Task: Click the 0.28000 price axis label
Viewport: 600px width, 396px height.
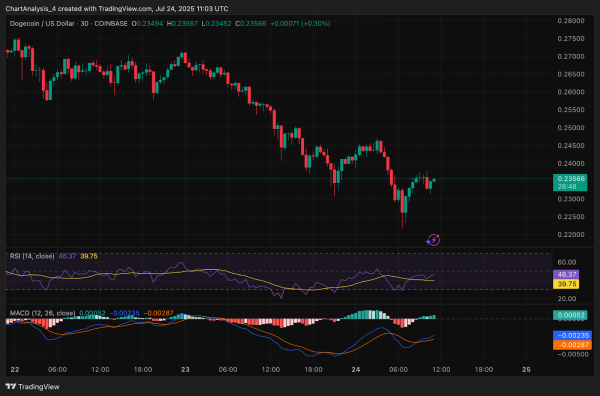Action: 571,21
